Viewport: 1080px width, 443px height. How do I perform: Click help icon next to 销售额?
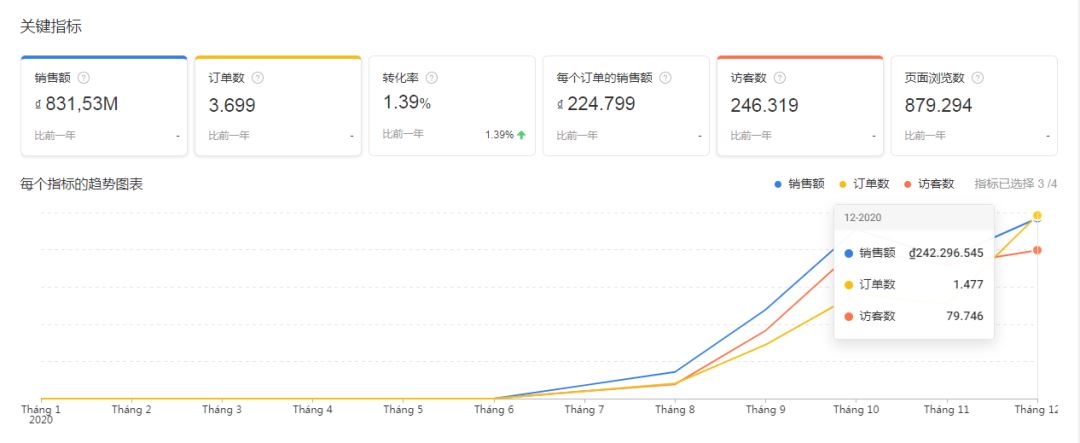[x=84, y=78]
